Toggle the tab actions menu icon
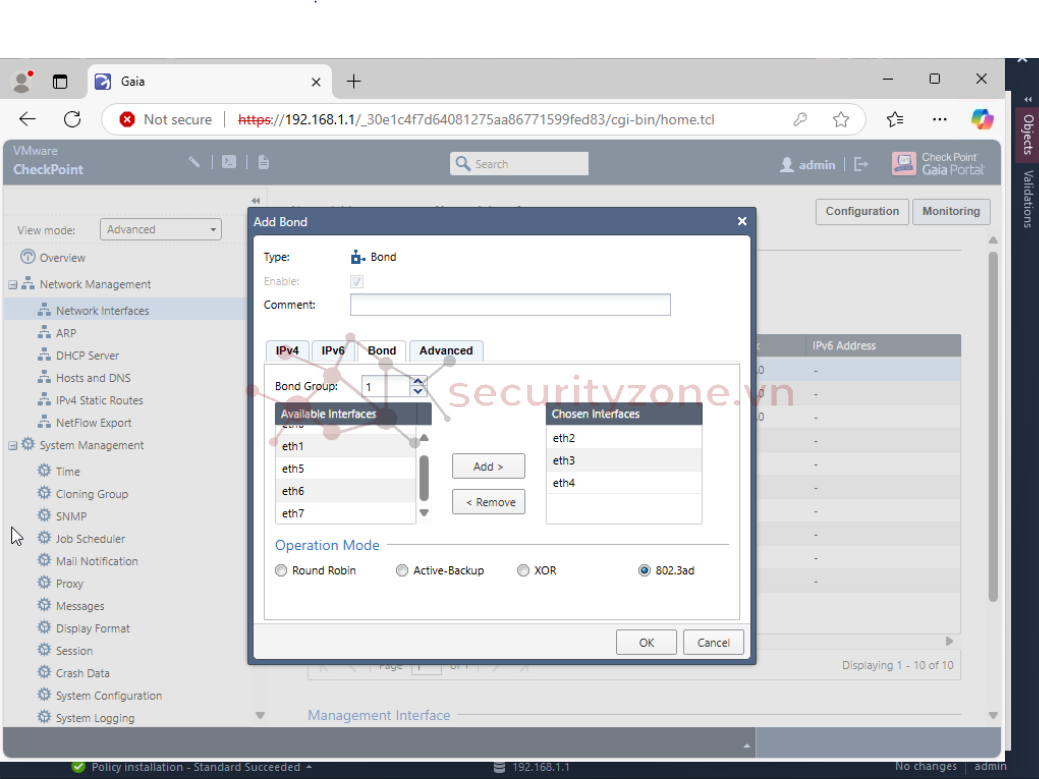 (x=60, y=81)
